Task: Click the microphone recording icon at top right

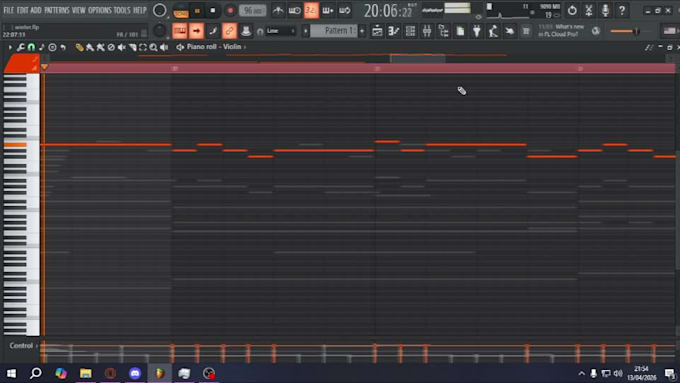Action: 605,10
